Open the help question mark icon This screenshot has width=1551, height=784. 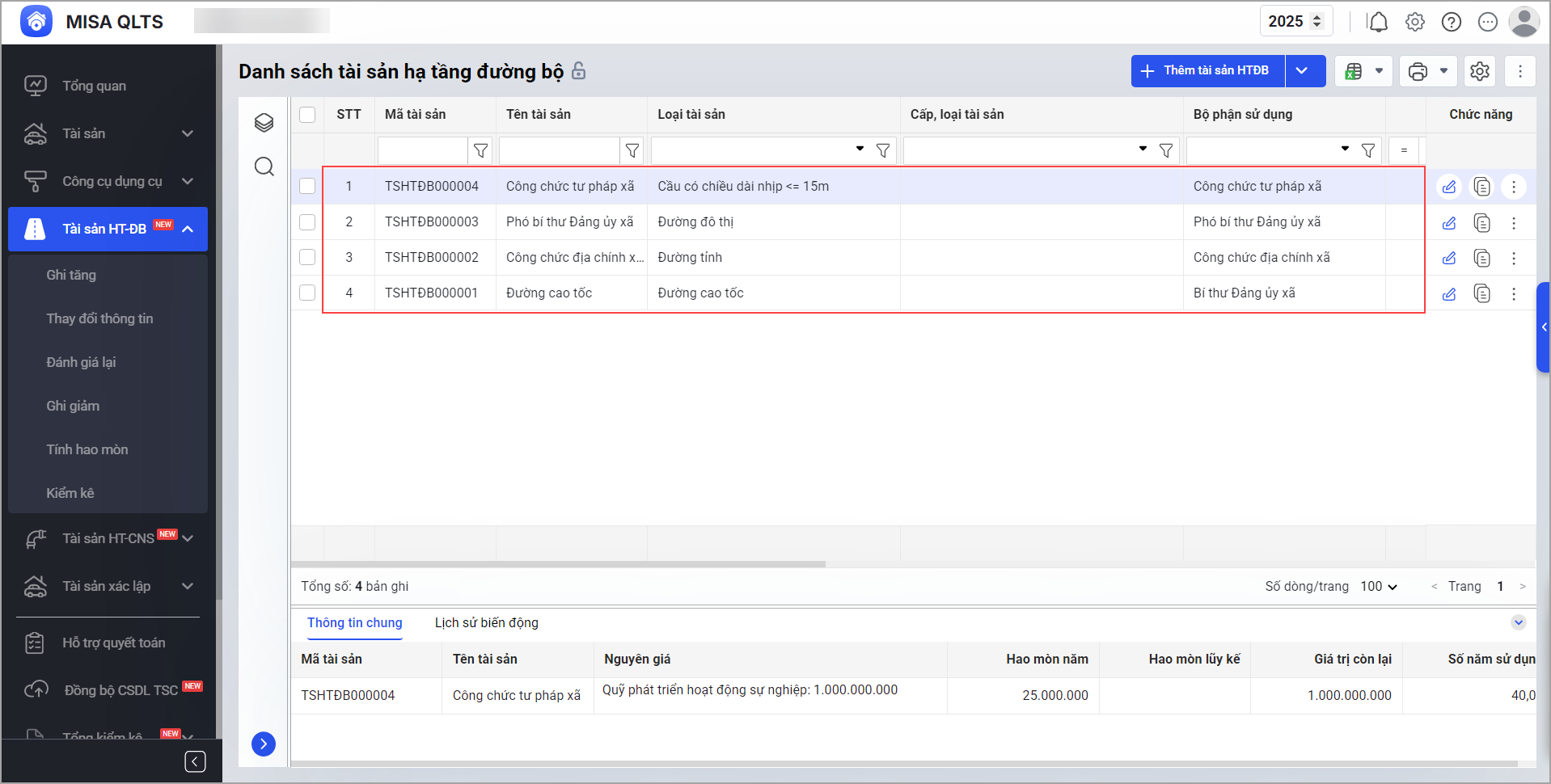pos(1452,22)
